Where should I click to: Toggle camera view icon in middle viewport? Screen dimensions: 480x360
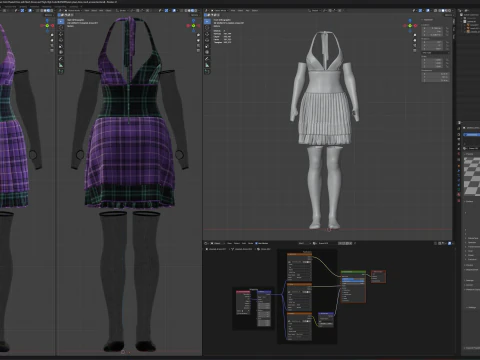click(x=198, y=45)
